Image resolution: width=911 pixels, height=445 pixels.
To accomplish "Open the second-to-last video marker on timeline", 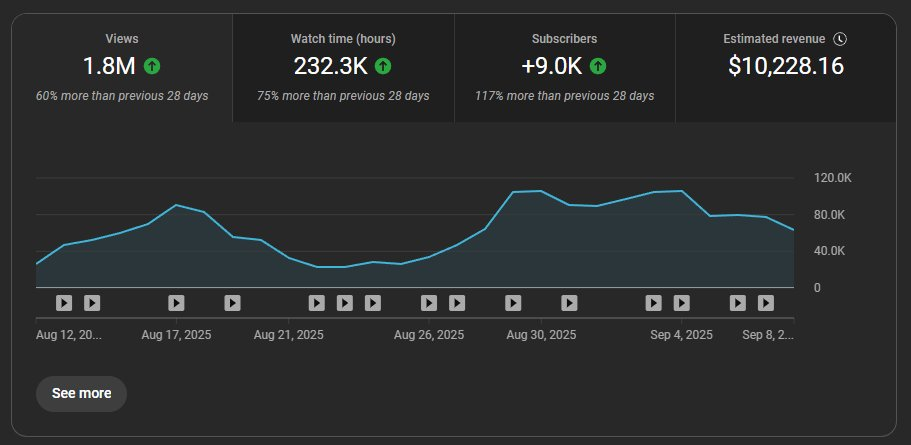I will [x=738, y=303].
